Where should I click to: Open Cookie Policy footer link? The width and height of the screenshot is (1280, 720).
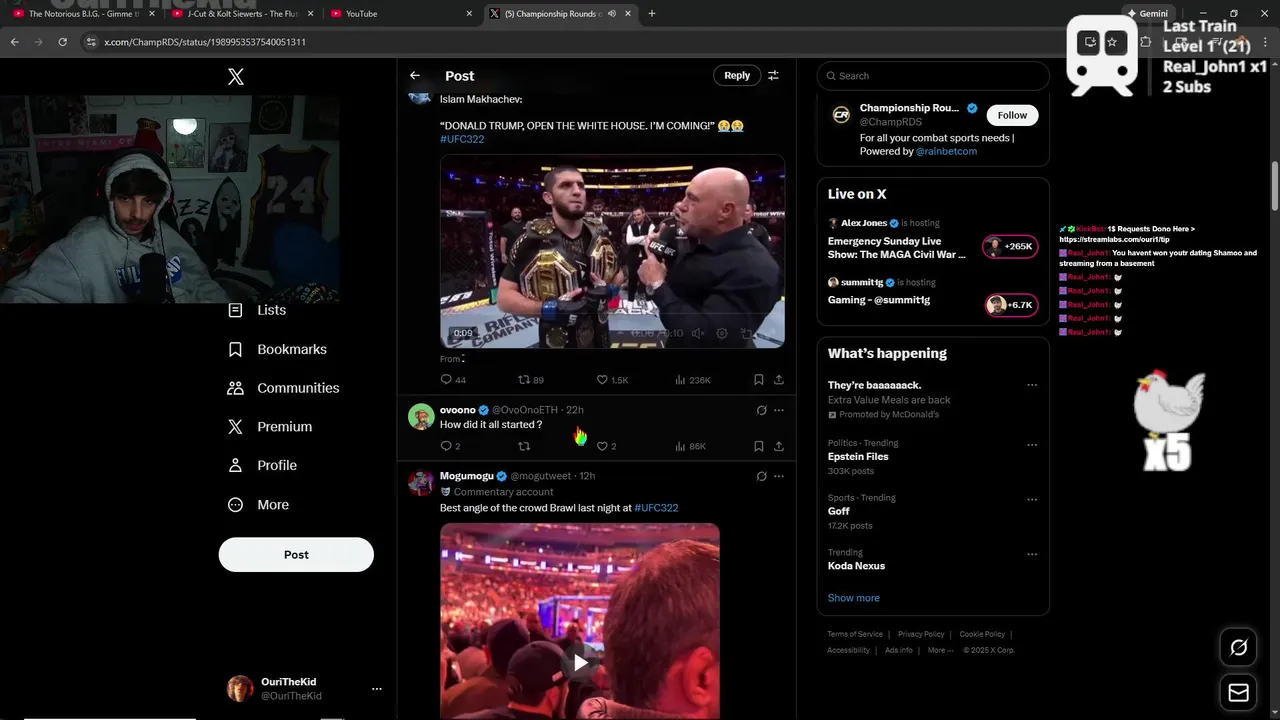[x=982, y=634]
